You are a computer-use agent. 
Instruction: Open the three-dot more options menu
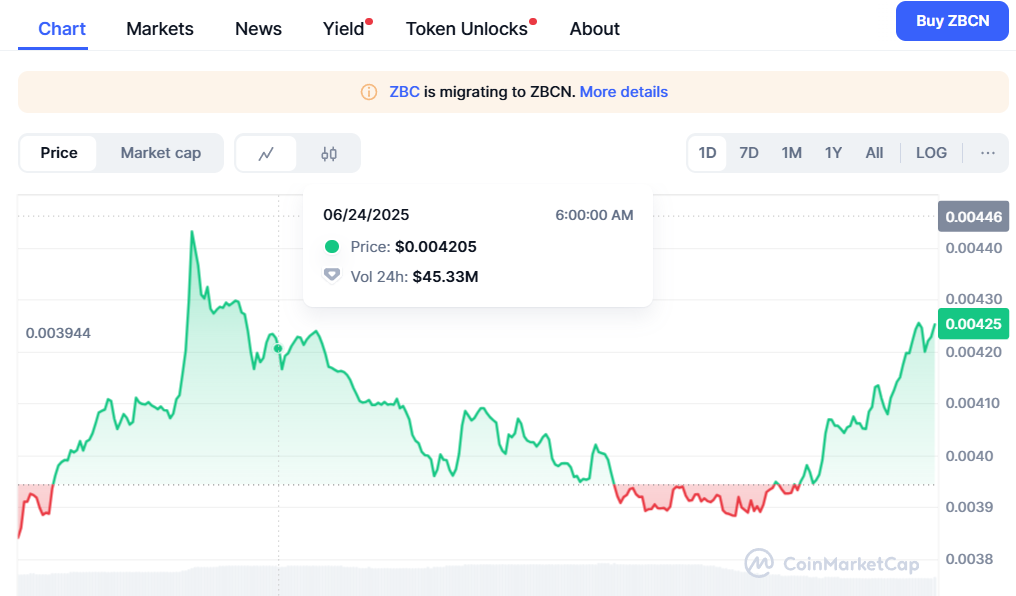(987, 153)
